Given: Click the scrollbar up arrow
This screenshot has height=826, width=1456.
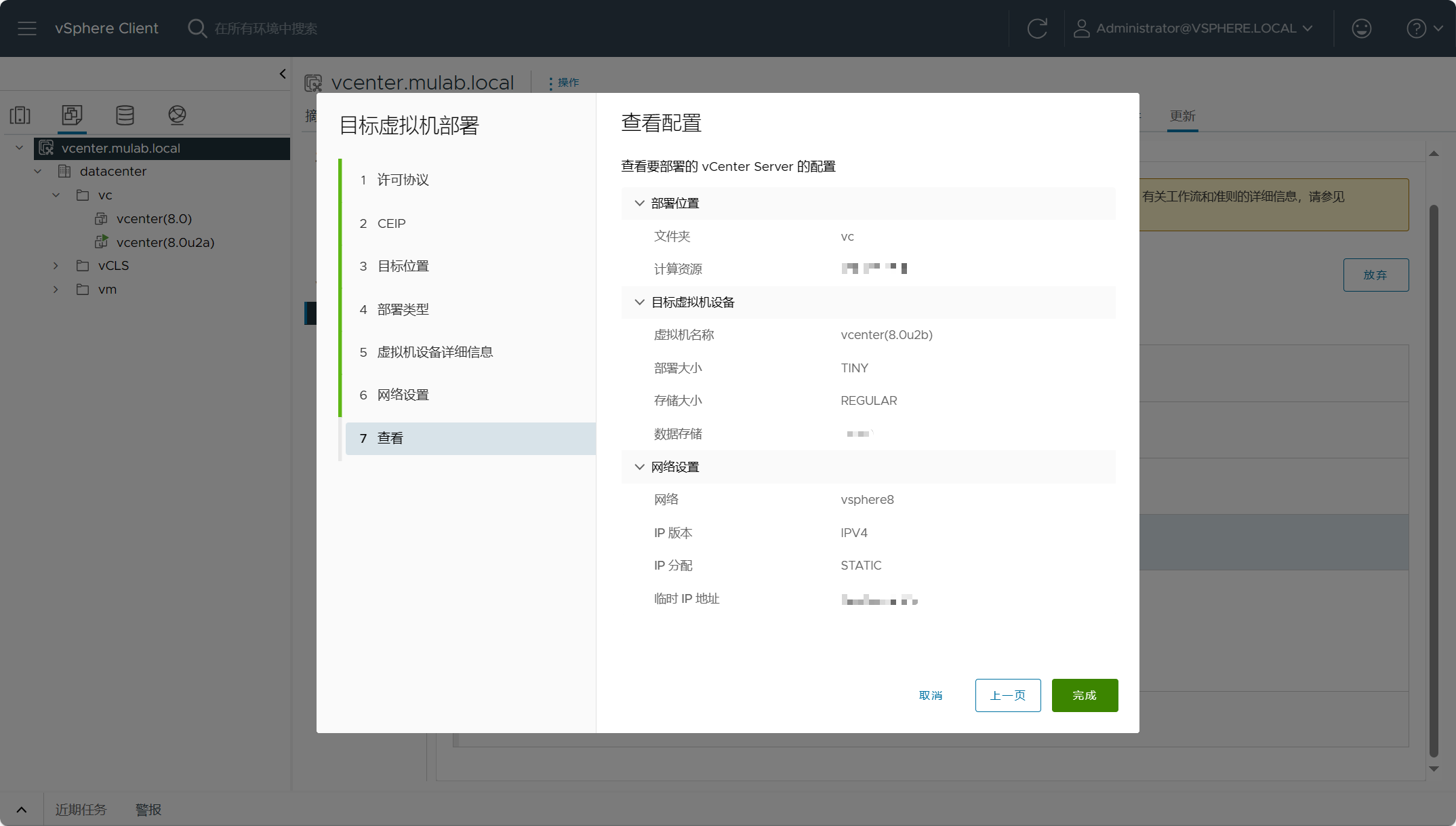Looking at the screenshot, I should pos(1434,154).
